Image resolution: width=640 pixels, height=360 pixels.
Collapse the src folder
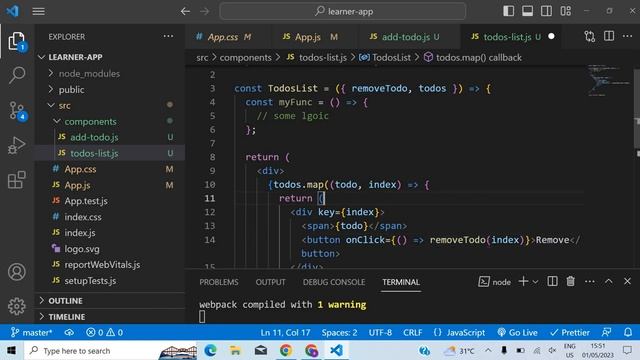[x=110, y=105]
